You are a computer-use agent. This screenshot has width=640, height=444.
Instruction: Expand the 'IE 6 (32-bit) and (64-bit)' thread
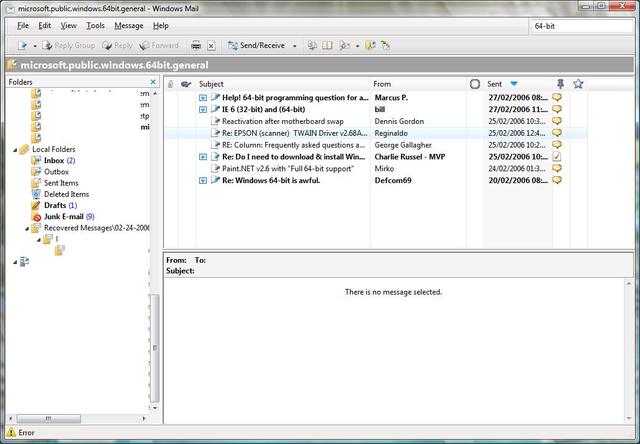(x=203, y=109)
